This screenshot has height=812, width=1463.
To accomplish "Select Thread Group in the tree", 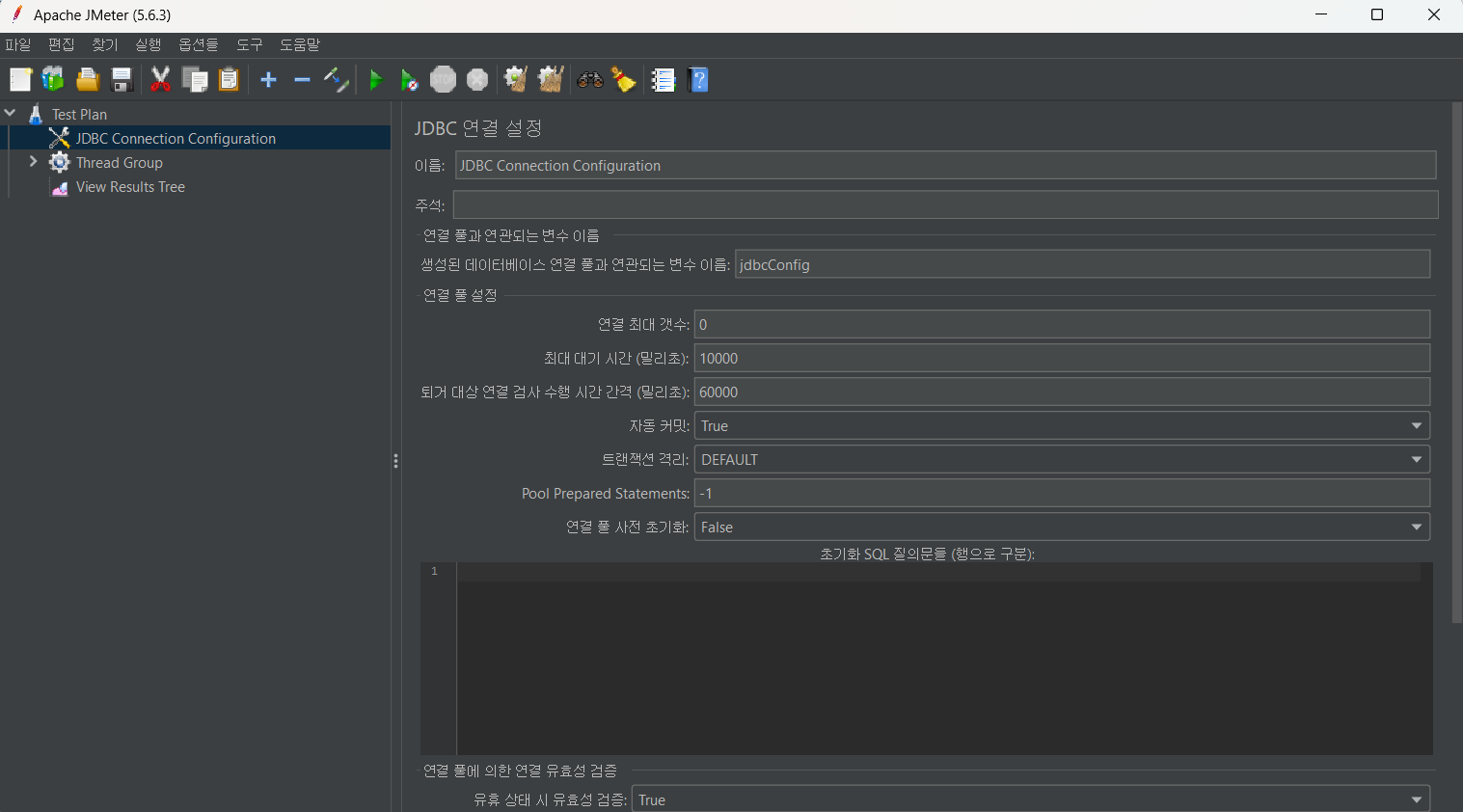I will (x=119, y=162).
